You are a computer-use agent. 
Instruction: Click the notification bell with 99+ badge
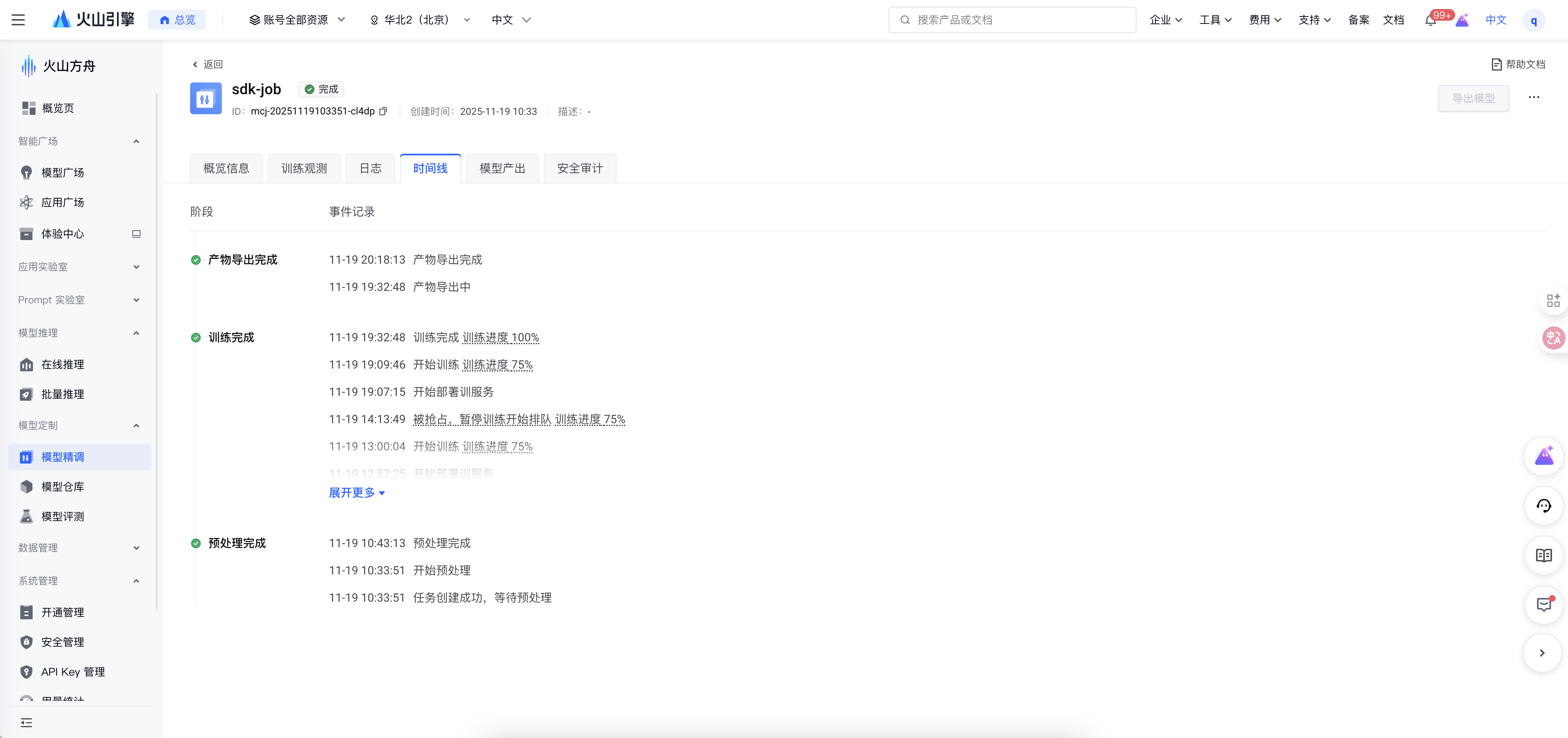(1431, 19)
